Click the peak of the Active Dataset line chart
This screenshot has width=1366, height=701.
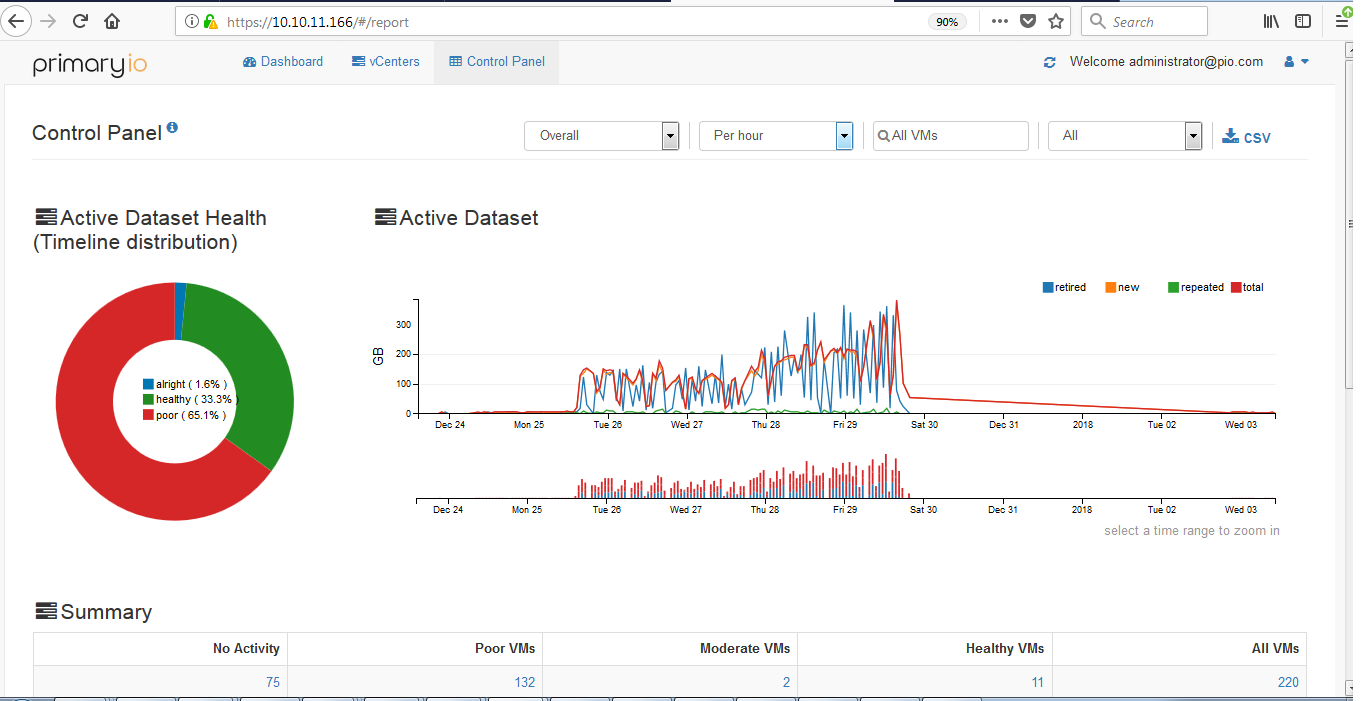896,301
